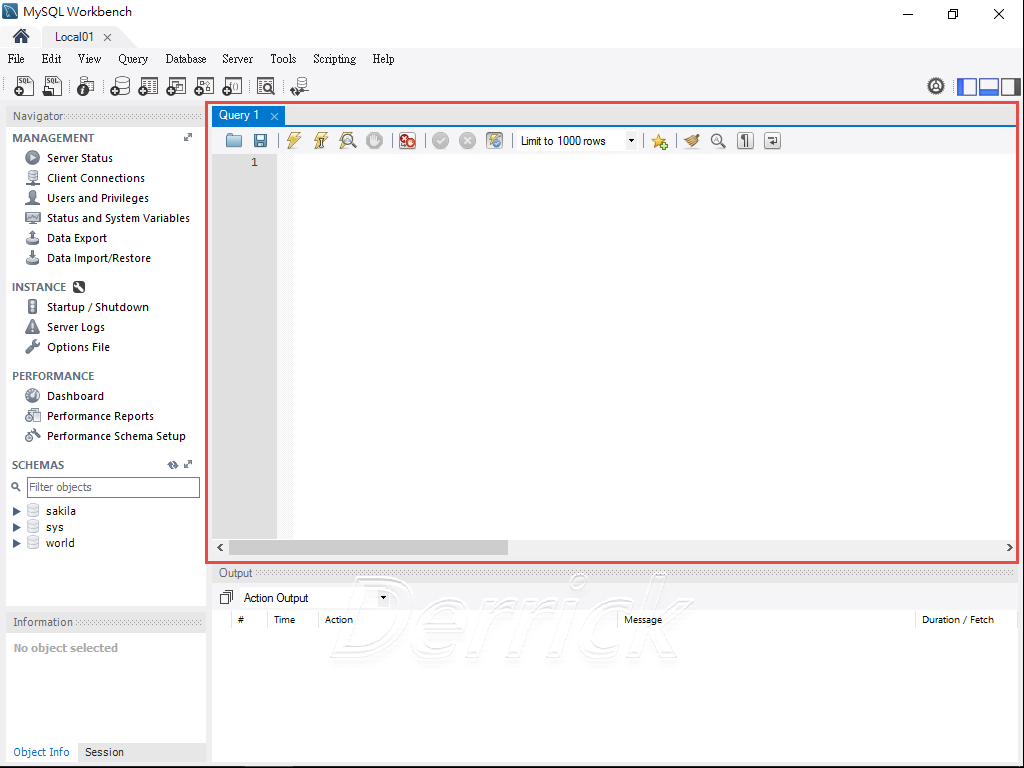Rollback transaction X icon

tap(468, 140)
